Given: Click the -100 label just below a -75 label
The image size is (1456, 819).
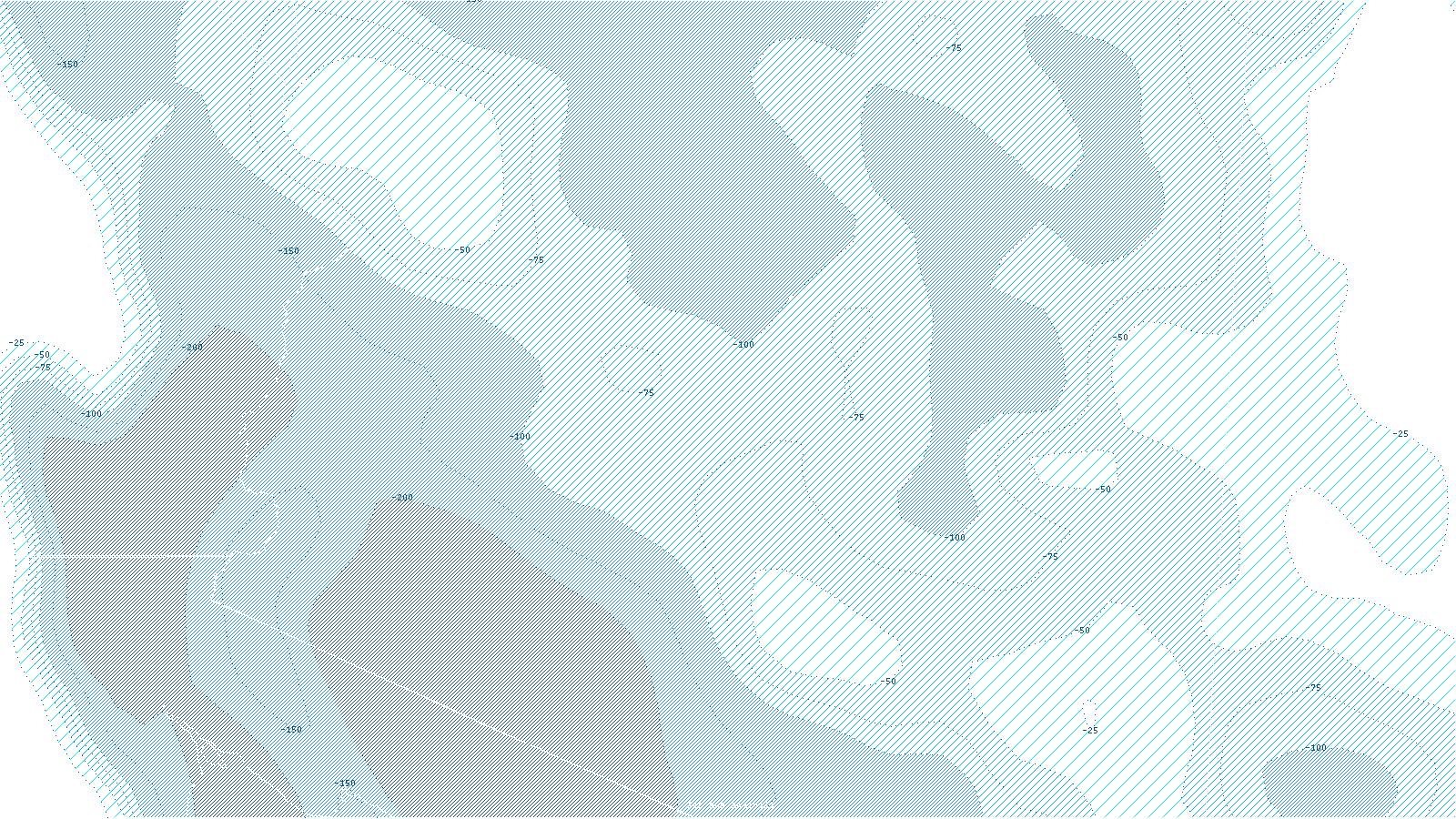Looking at the screenshot, I should click(1316, 748).
